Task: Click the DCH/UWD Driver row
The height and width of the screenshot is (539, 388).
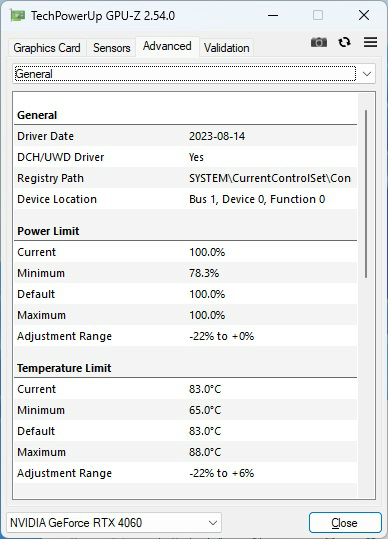Action: tap(186, 157)
